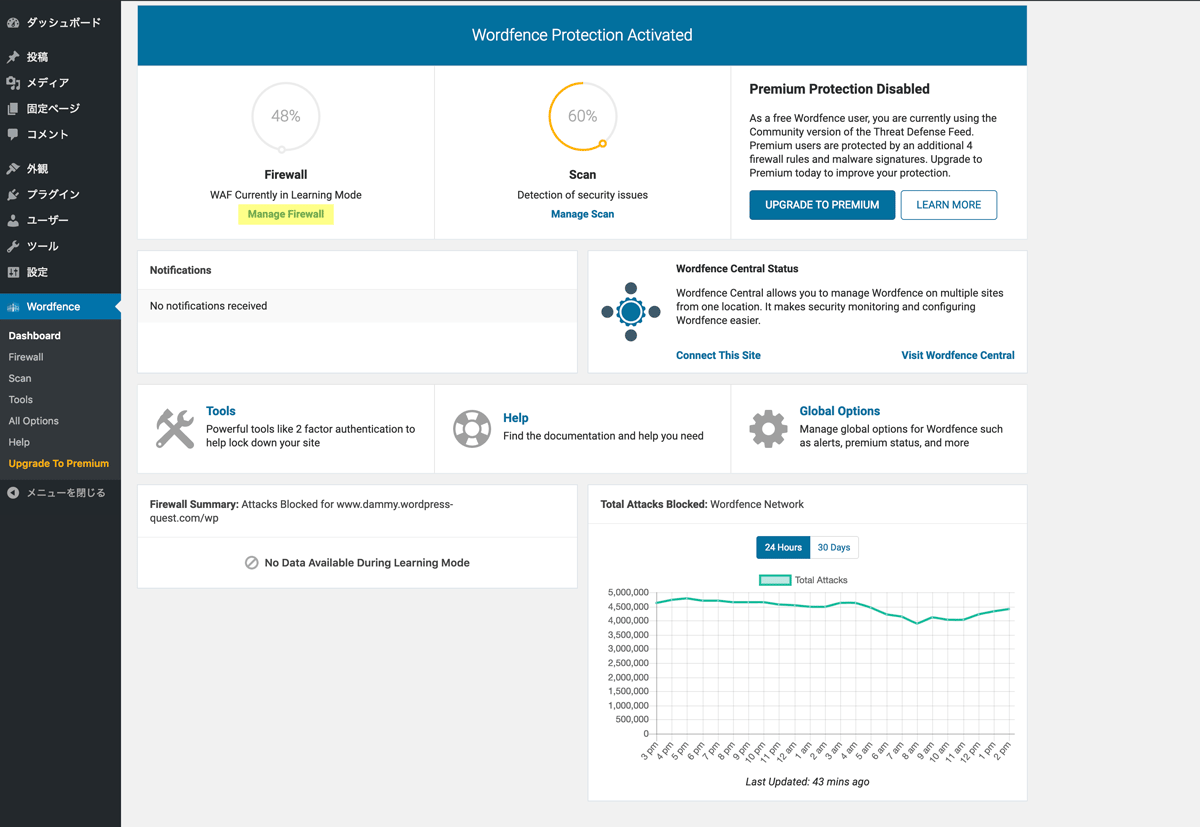Viewport: 1200px width, 827px height.
Task: Click the lifebuoy Help icon
Action: [472, 428]
